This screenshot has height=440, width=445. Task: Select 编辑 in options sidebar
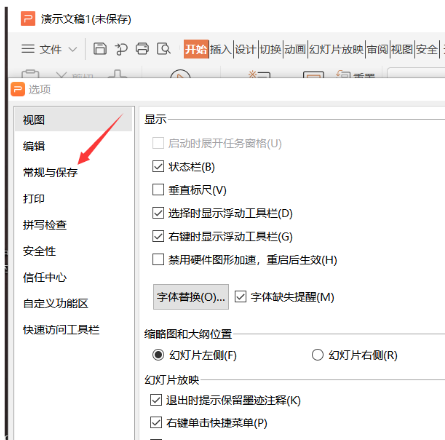74,146
